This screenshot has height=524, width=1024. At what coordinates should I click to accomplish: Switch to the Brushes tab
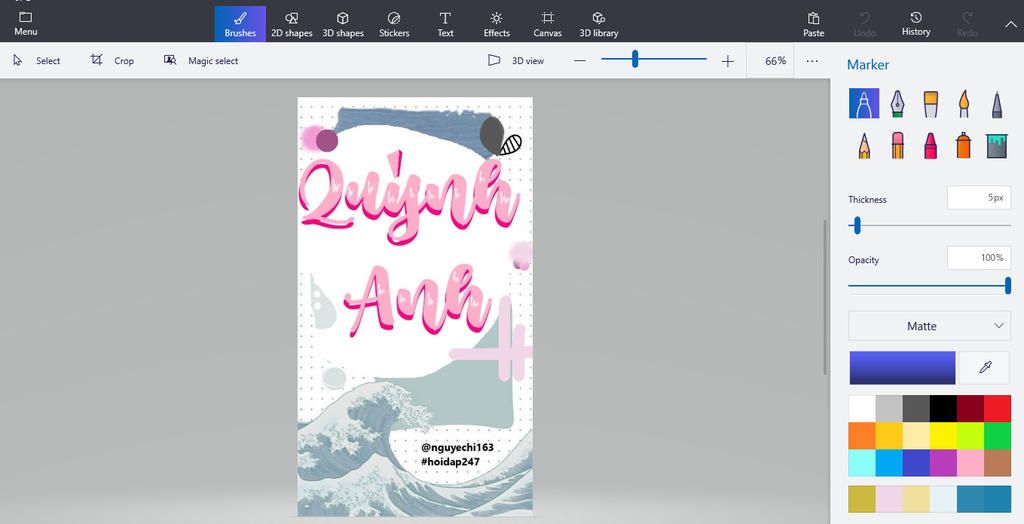[x=240, y=24]
